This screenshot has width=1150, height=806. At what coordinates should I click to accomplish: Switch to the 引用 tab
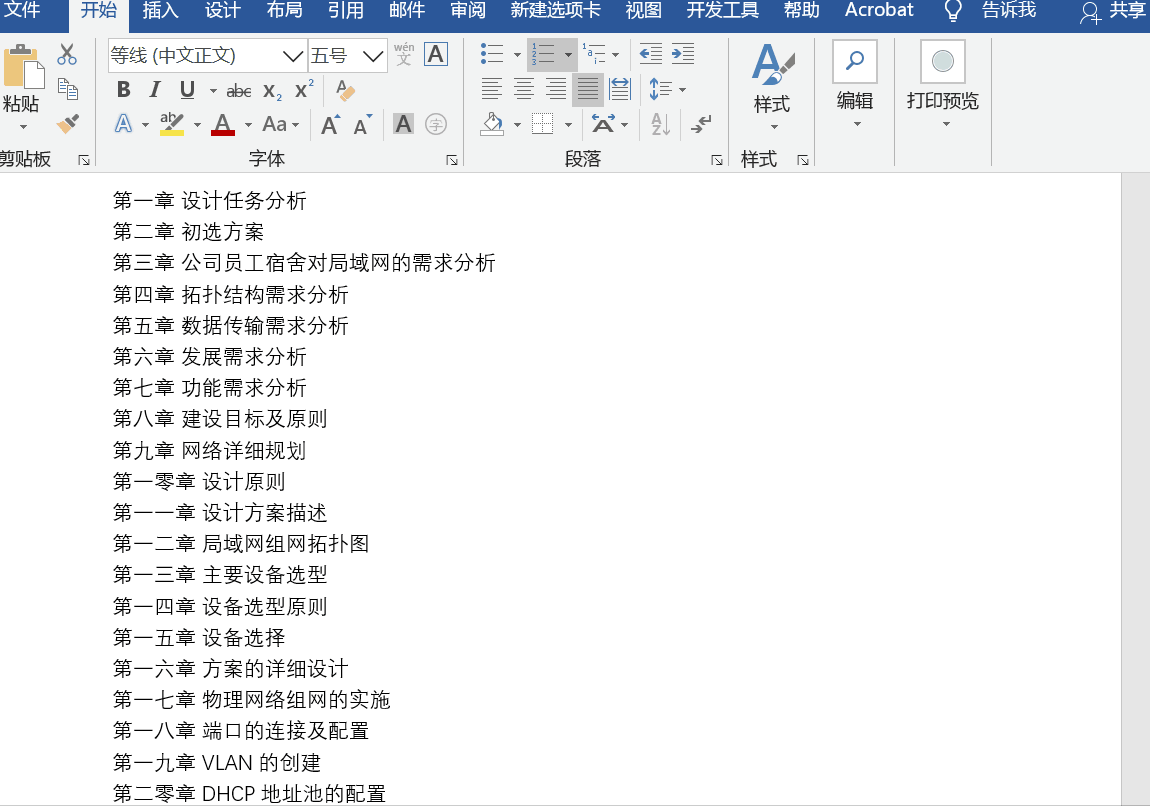[x=345, y=10]
